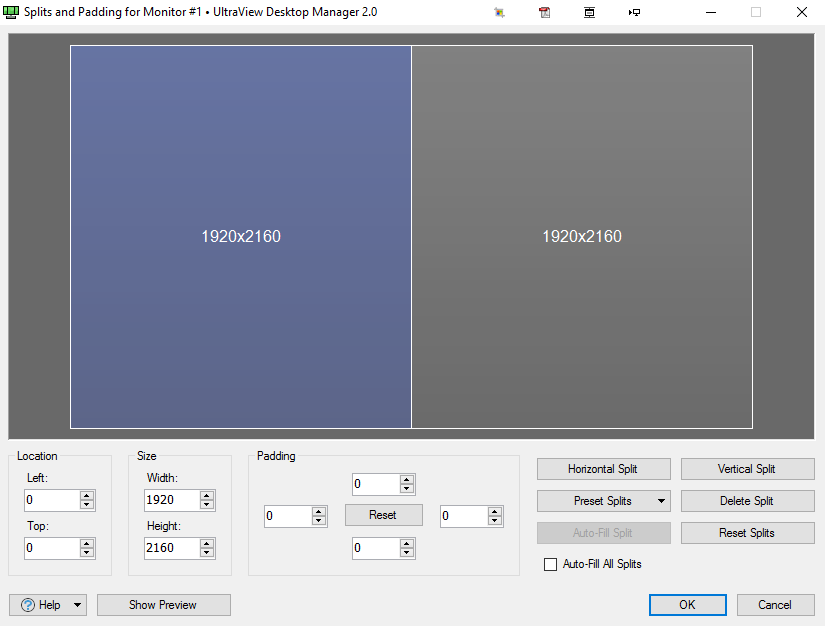
Task: Click the window-frame icon in title bar
Action: tap(589, 12)
